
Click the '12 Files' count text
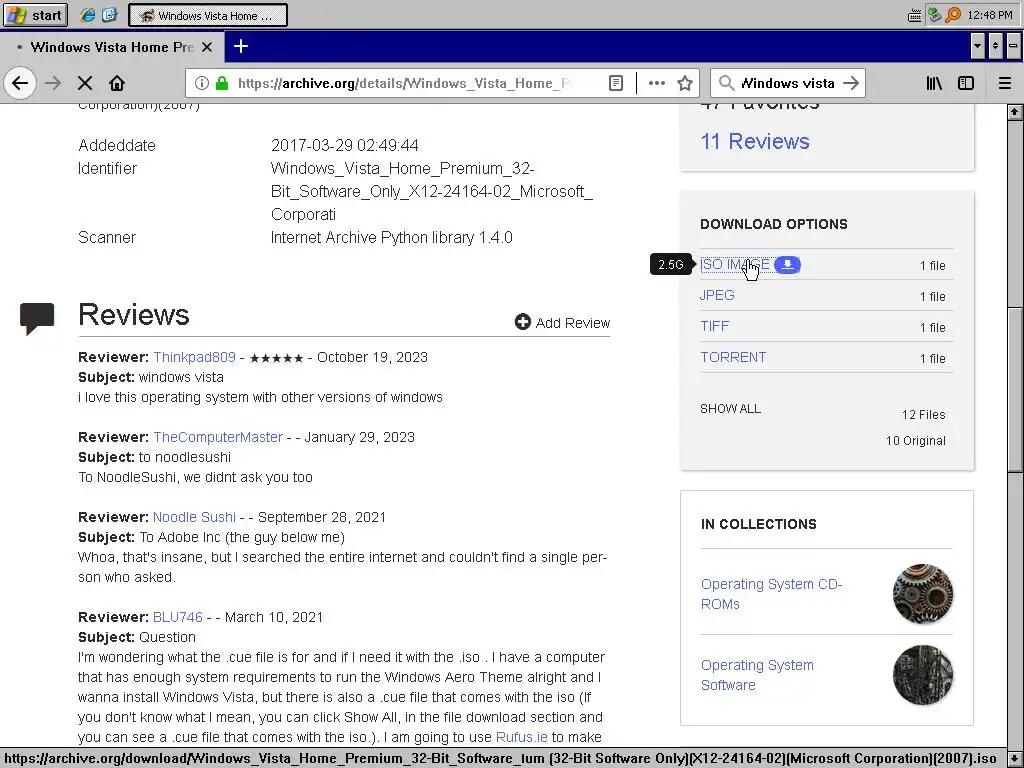click(923, 415)
